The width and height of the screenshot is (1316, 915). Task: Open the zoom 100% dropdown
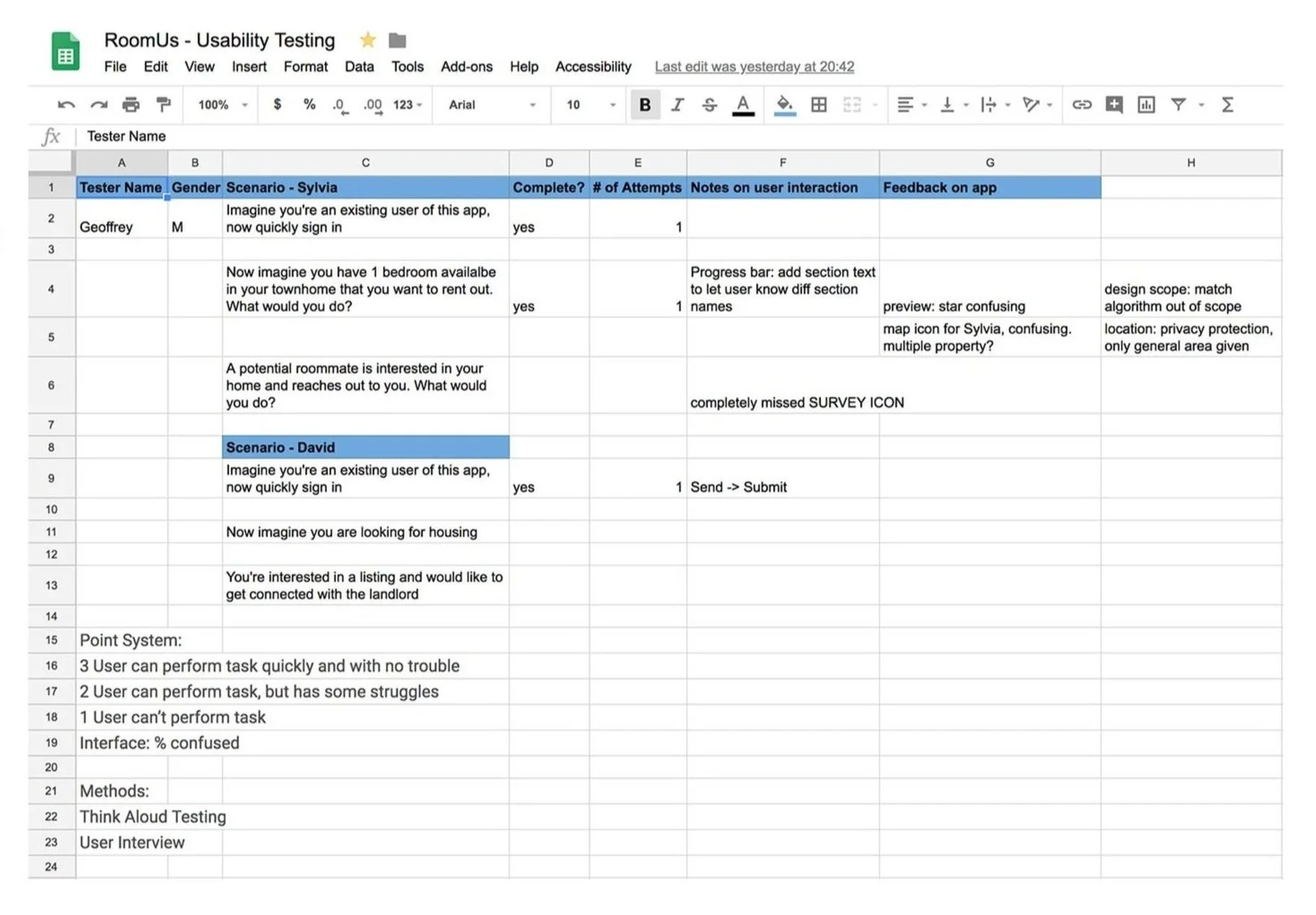click(222, 105)
